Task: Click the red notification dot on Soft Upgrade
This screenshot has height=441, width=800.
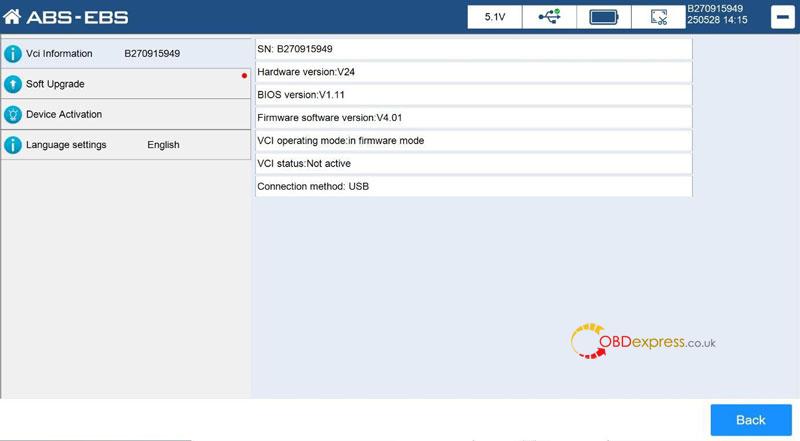Action: click(x=244, y=76)
